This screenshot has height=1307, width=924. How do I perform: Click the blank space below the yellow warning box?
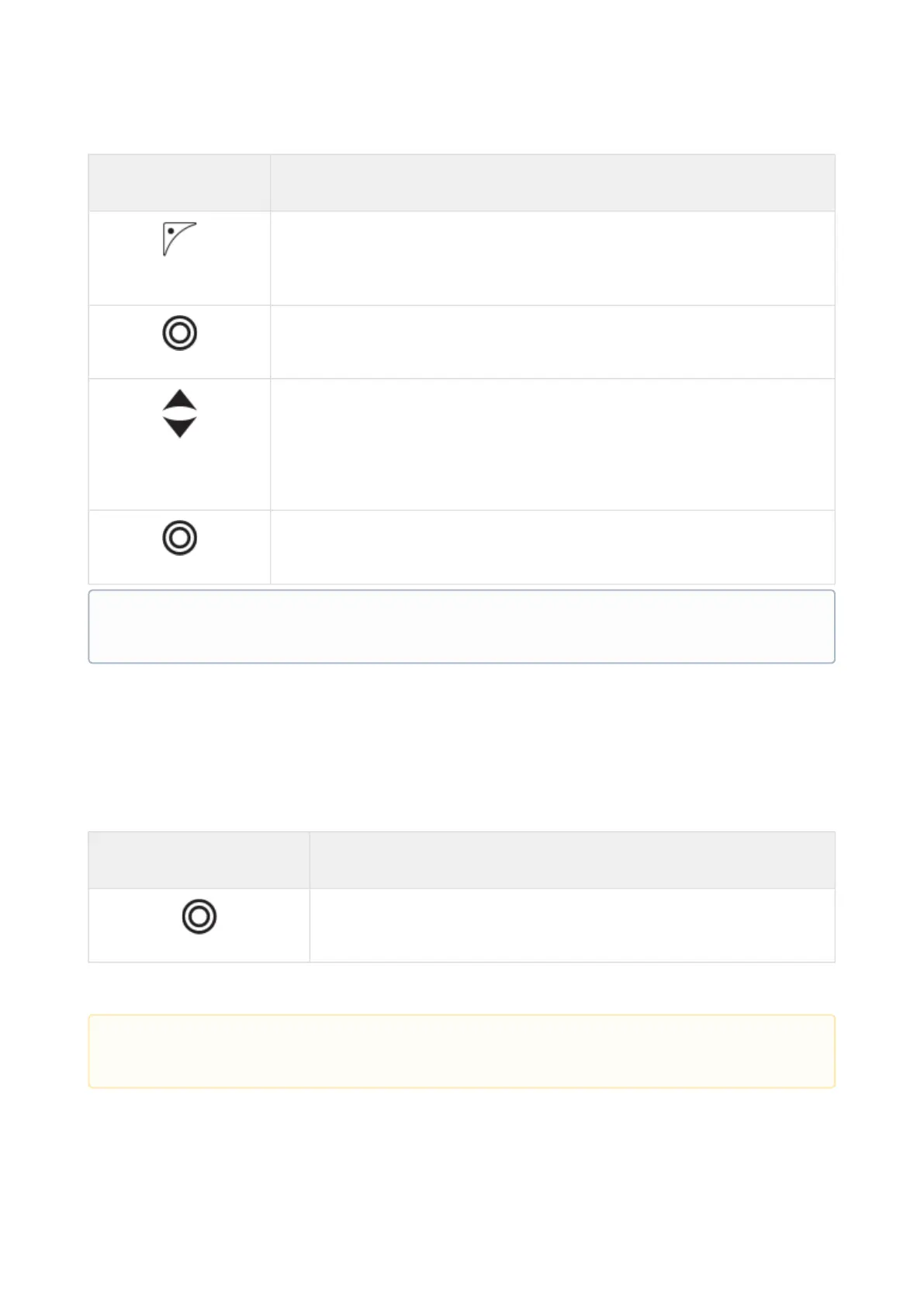point(462,1195)
